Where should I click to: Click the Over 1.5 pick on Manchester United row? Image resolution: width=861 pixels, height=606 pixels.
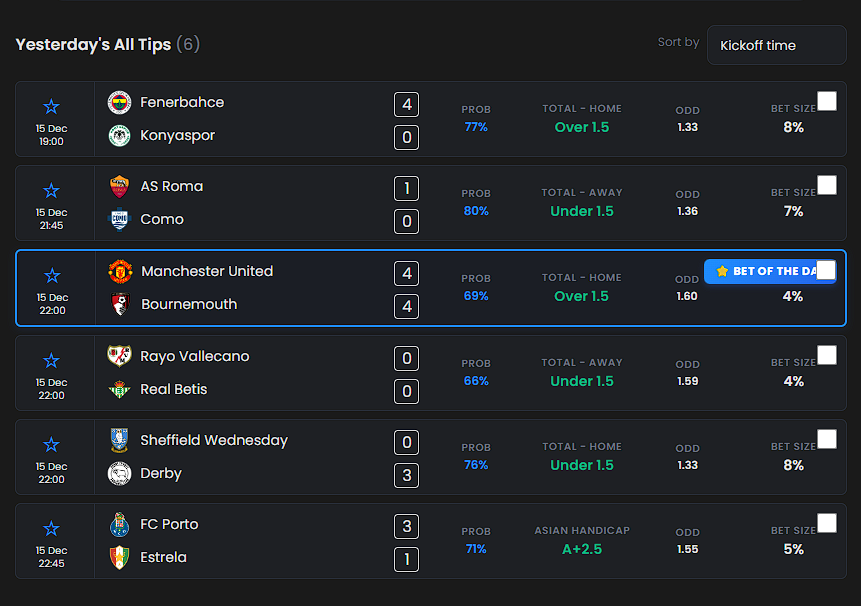pos(582,296)
